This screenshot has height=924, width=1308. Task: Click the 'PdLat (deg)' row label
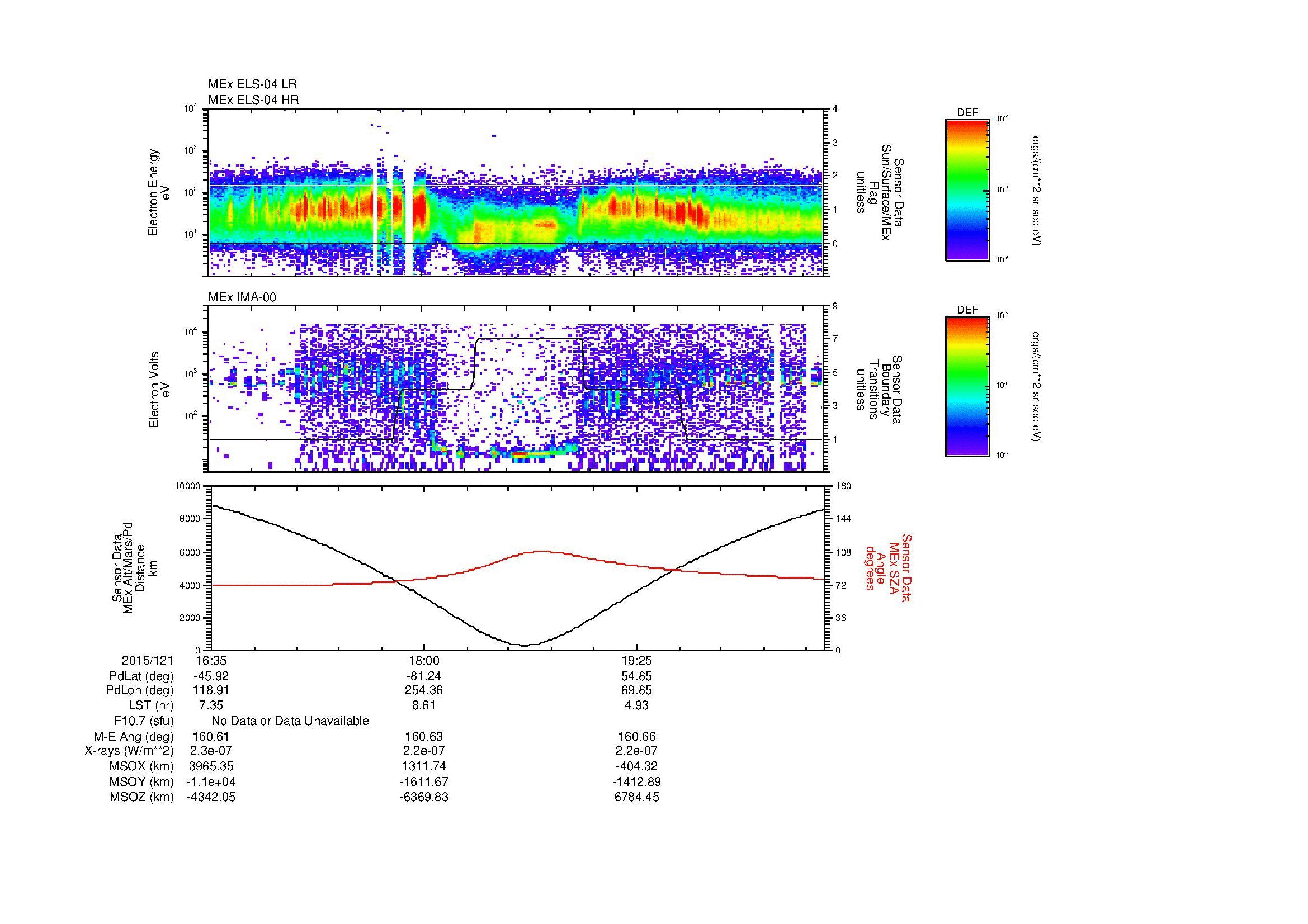(141, 676)
